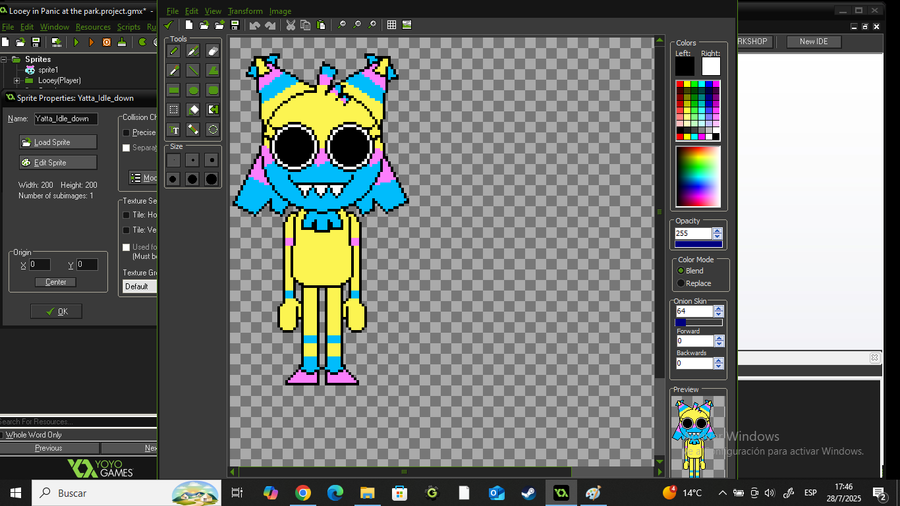Select the Magic wand tool

pos(193,130)
